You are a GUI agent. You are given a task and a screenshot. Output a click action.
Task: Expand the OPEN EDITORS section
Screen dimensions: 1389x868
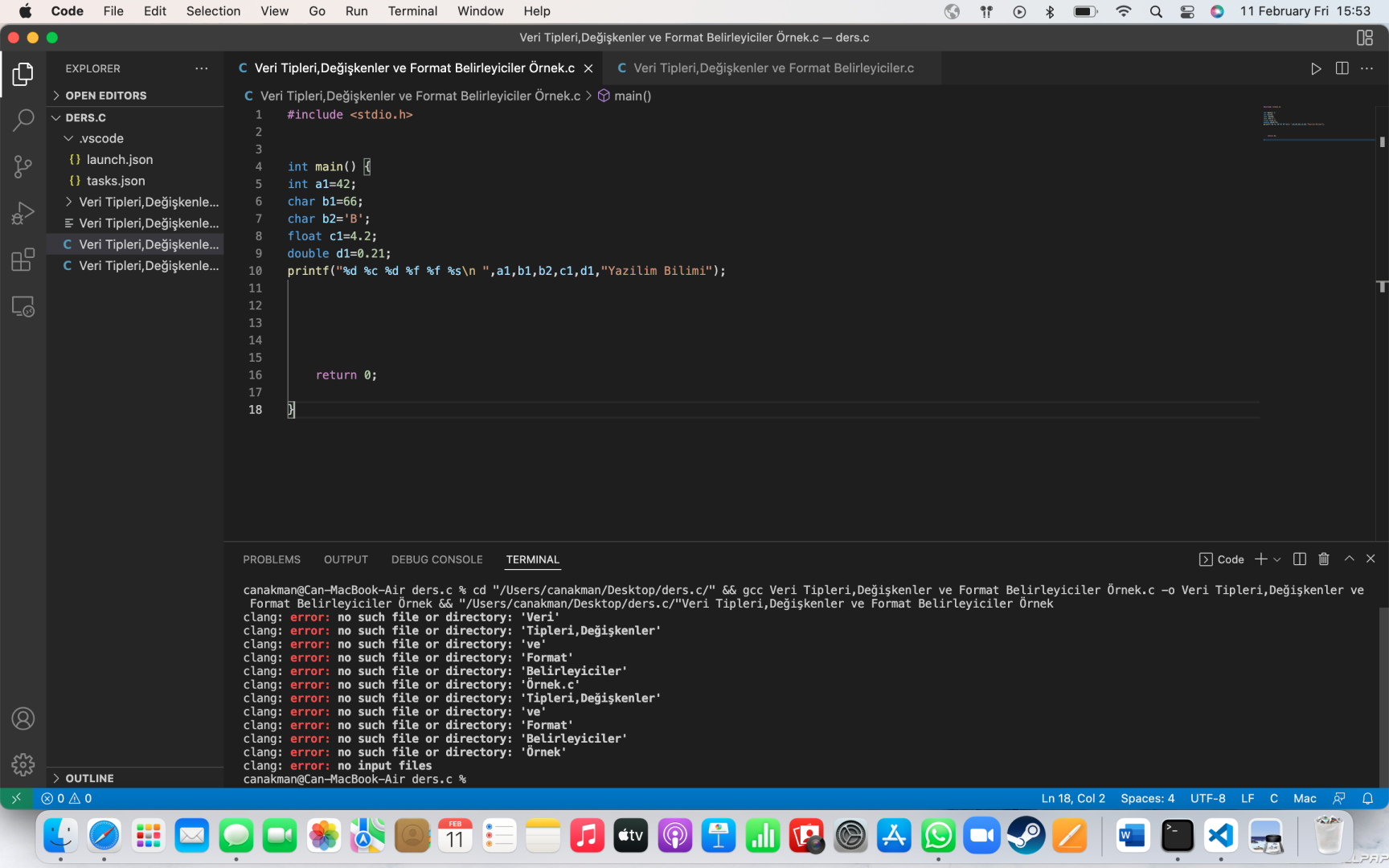[105, 96]
